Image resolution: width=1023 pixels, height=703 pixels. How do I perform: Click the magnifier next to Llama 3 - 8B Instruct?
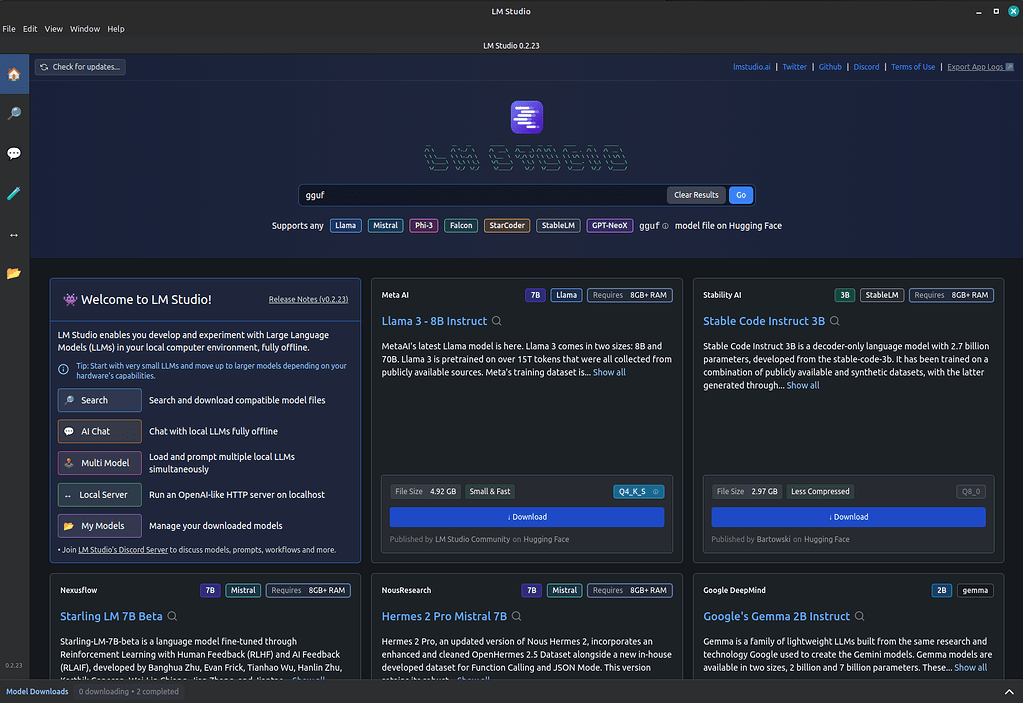(497, 321)
